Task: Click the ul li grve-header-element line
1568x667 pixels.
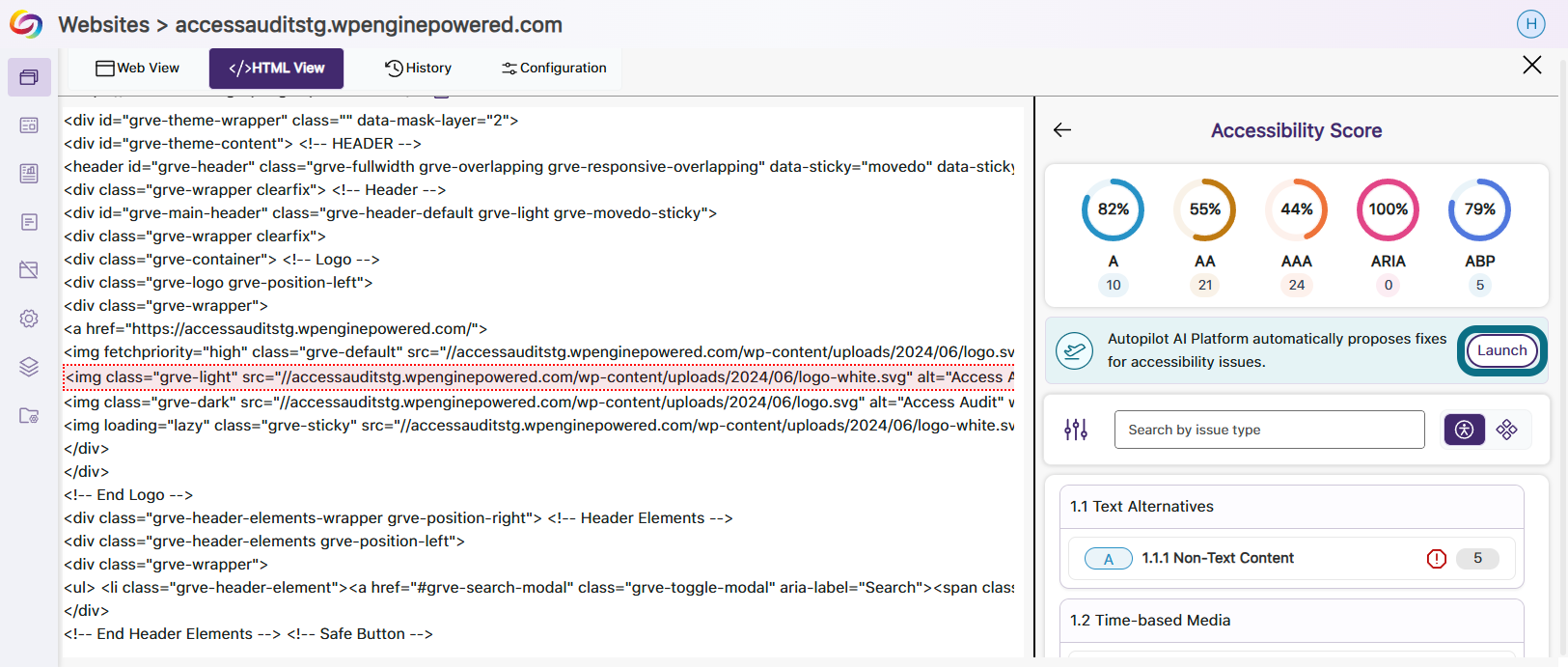Action: click(x=539, y=588)
